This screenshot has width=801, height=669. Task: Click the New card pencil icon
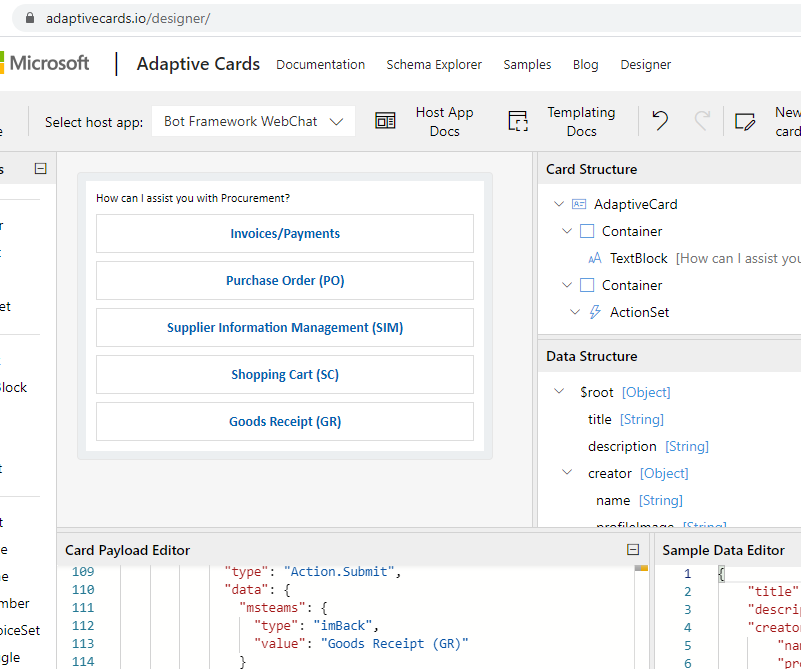click(745, 122)
